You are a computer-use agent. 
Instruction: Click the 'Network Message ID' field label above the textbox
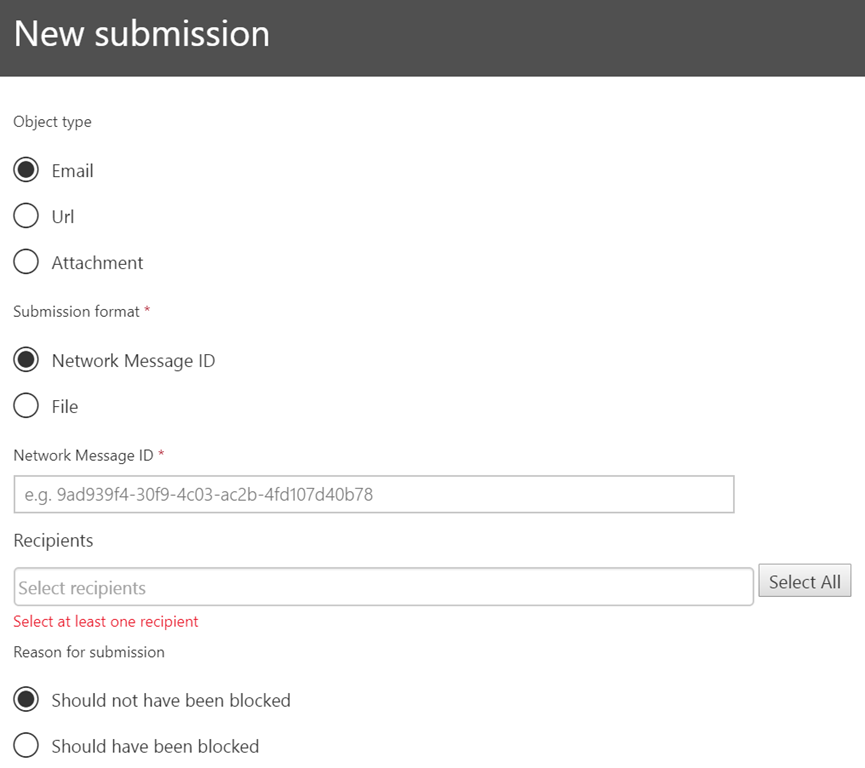coord(83,456)
